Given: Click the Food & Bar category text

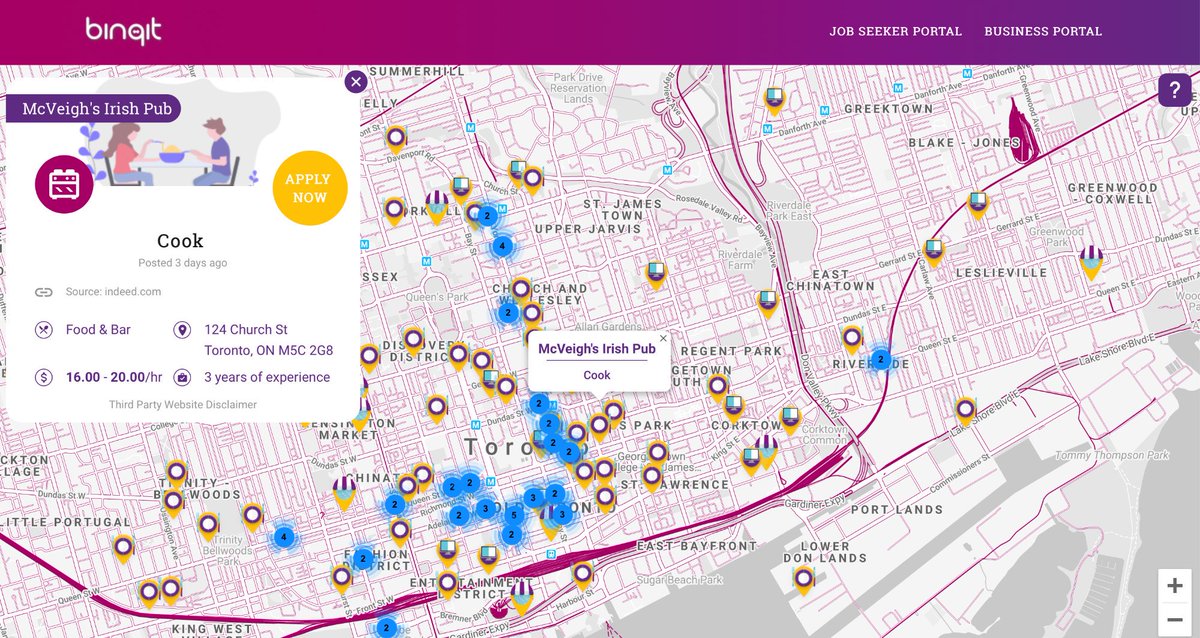Looking at the screenshot, I should [98, 329].
